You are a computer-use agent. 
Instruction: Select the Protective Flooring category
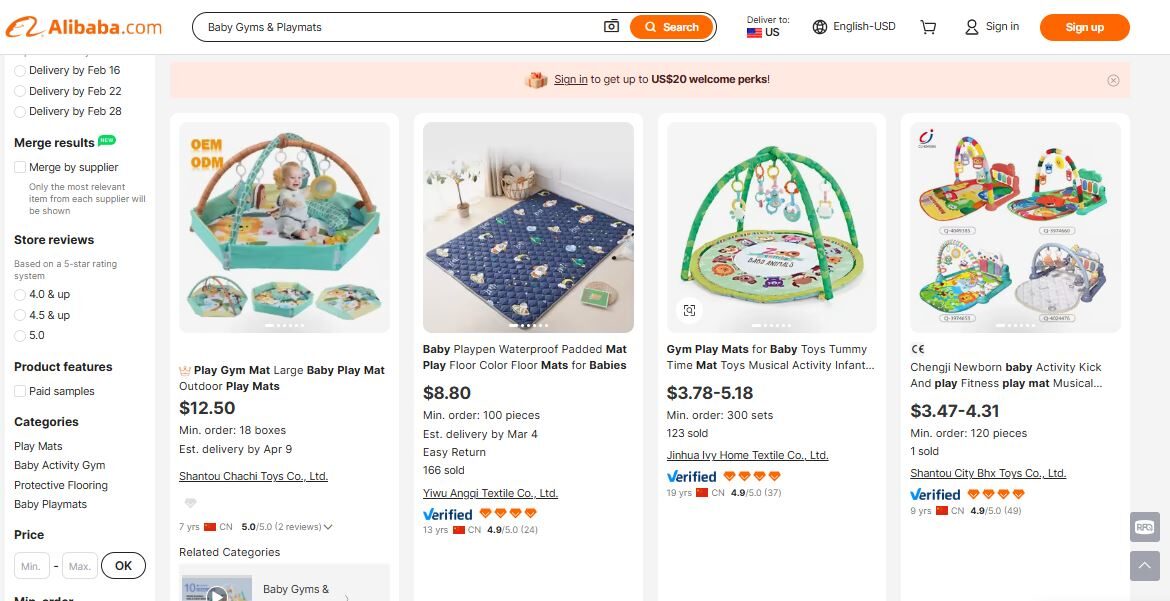pos(60,485)
